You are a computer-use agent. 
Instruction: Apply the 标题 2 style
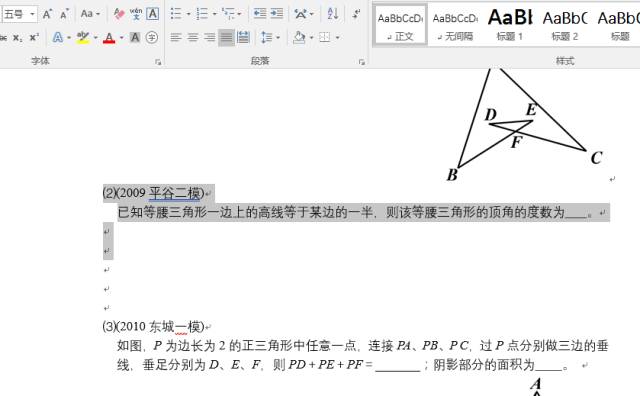coord(565,25)
